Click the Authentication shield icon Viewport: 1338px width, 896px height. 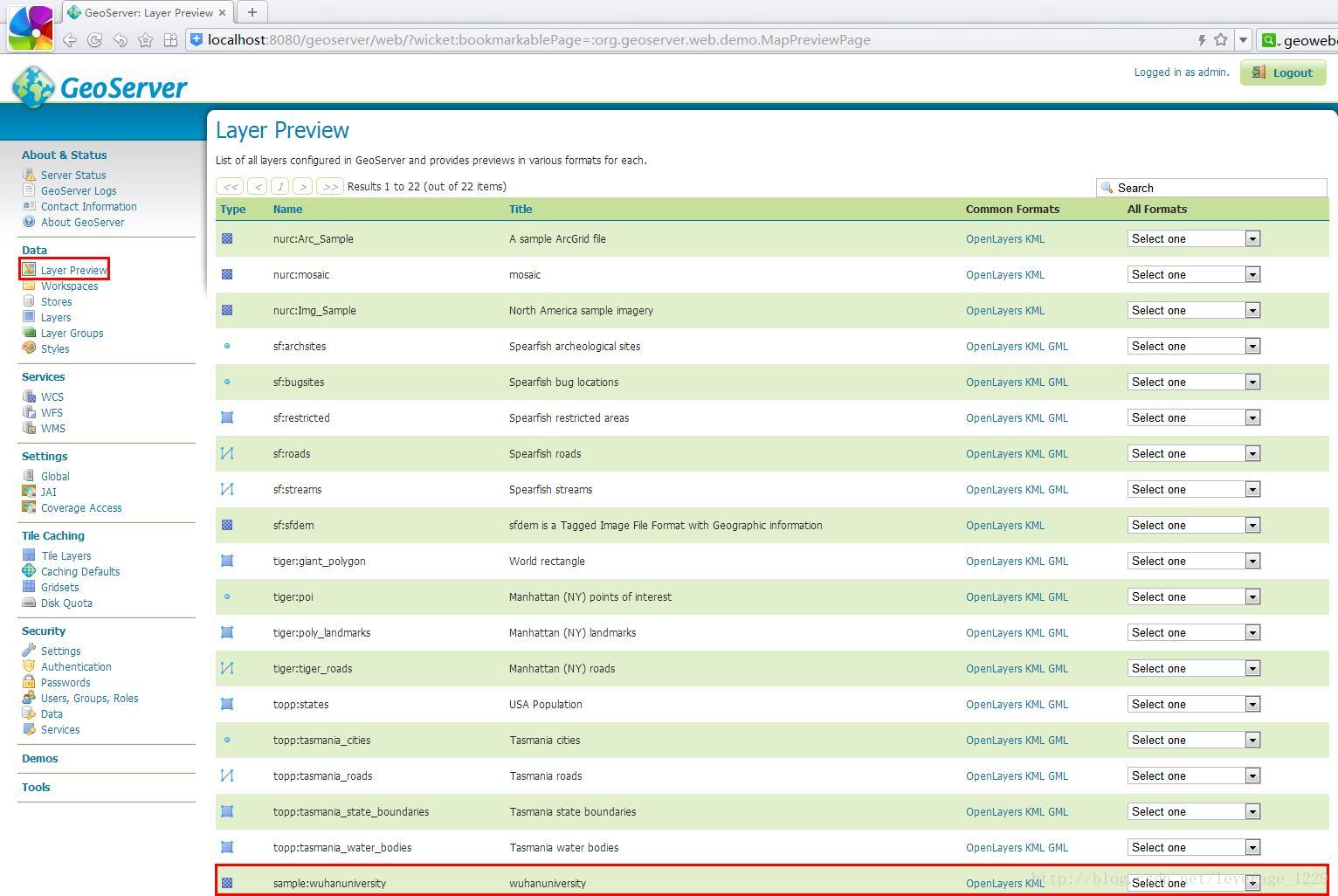pyautogui.click(x=29, y=666)
